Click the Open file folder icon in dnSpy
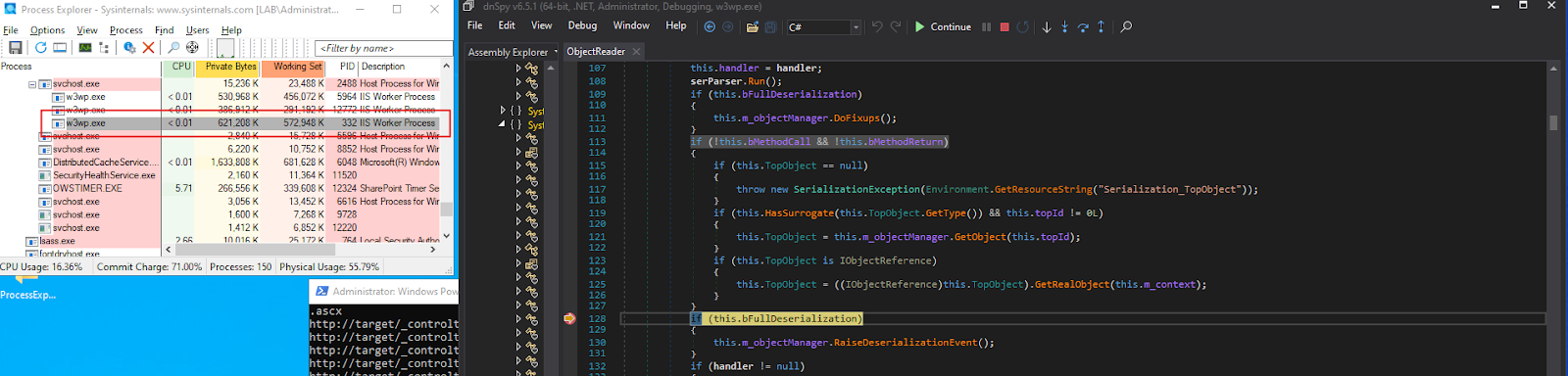The height and width of the screenshot is (376, 1568). click(x=752, y=26)
